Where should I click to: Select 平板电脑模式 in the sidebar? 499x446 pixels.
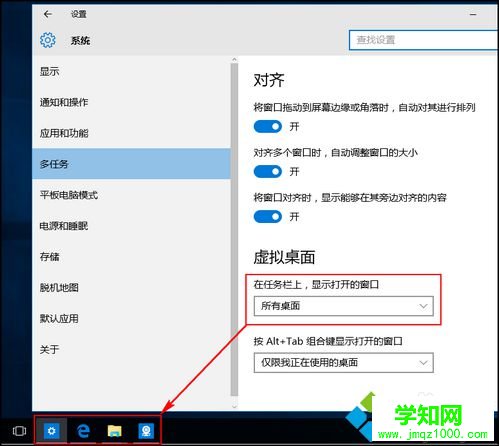tap(131, 195)
